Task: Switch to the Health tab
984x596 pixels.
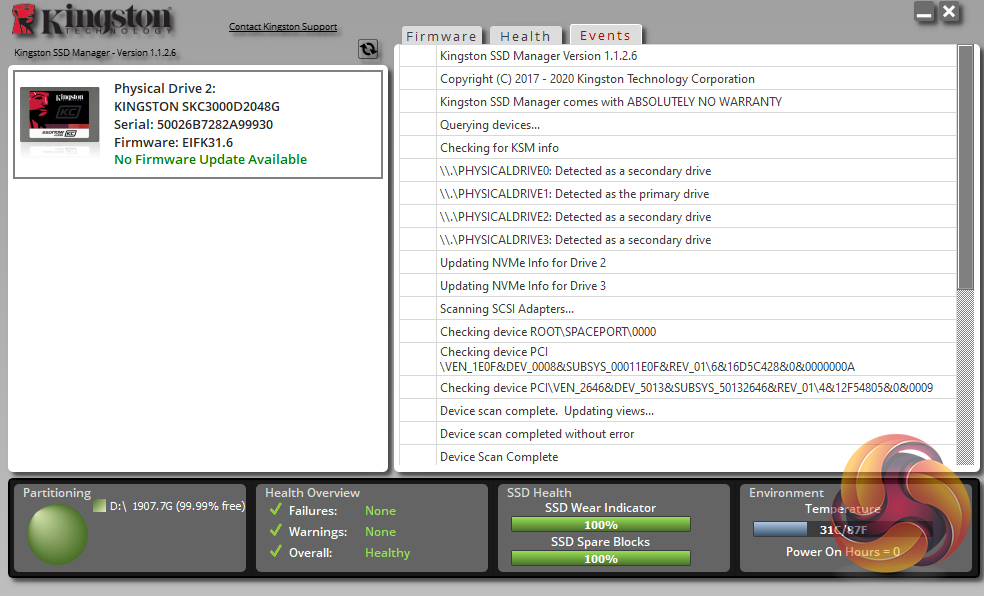Action: point(525,36)
